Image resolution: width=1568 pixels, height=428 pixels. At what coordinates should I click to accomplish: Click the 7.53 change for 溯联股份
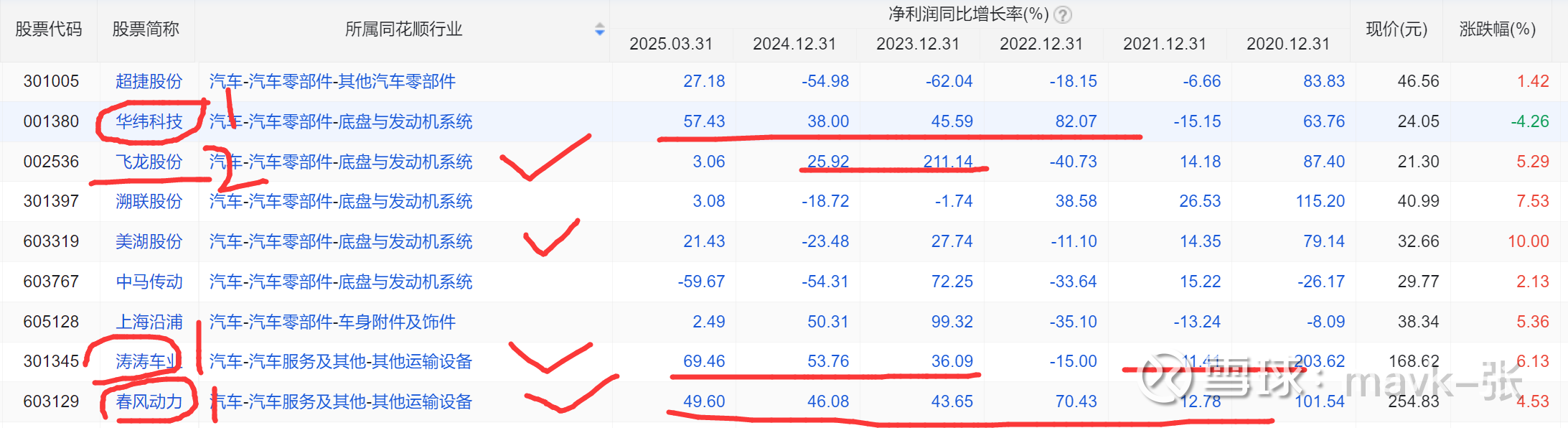coord(1533,201)
